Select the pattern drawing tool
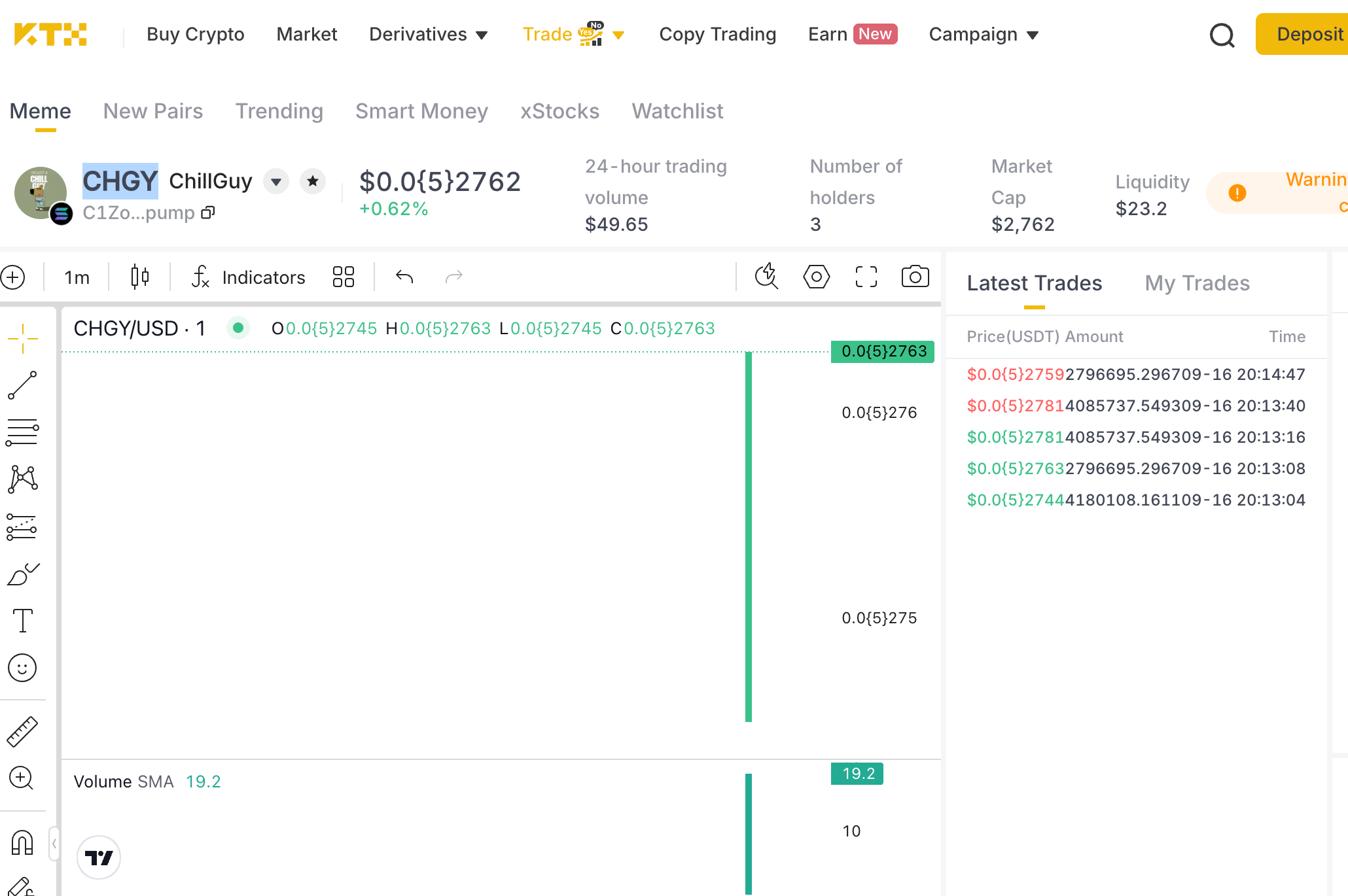1348x896 pixels. pos(23,479)
